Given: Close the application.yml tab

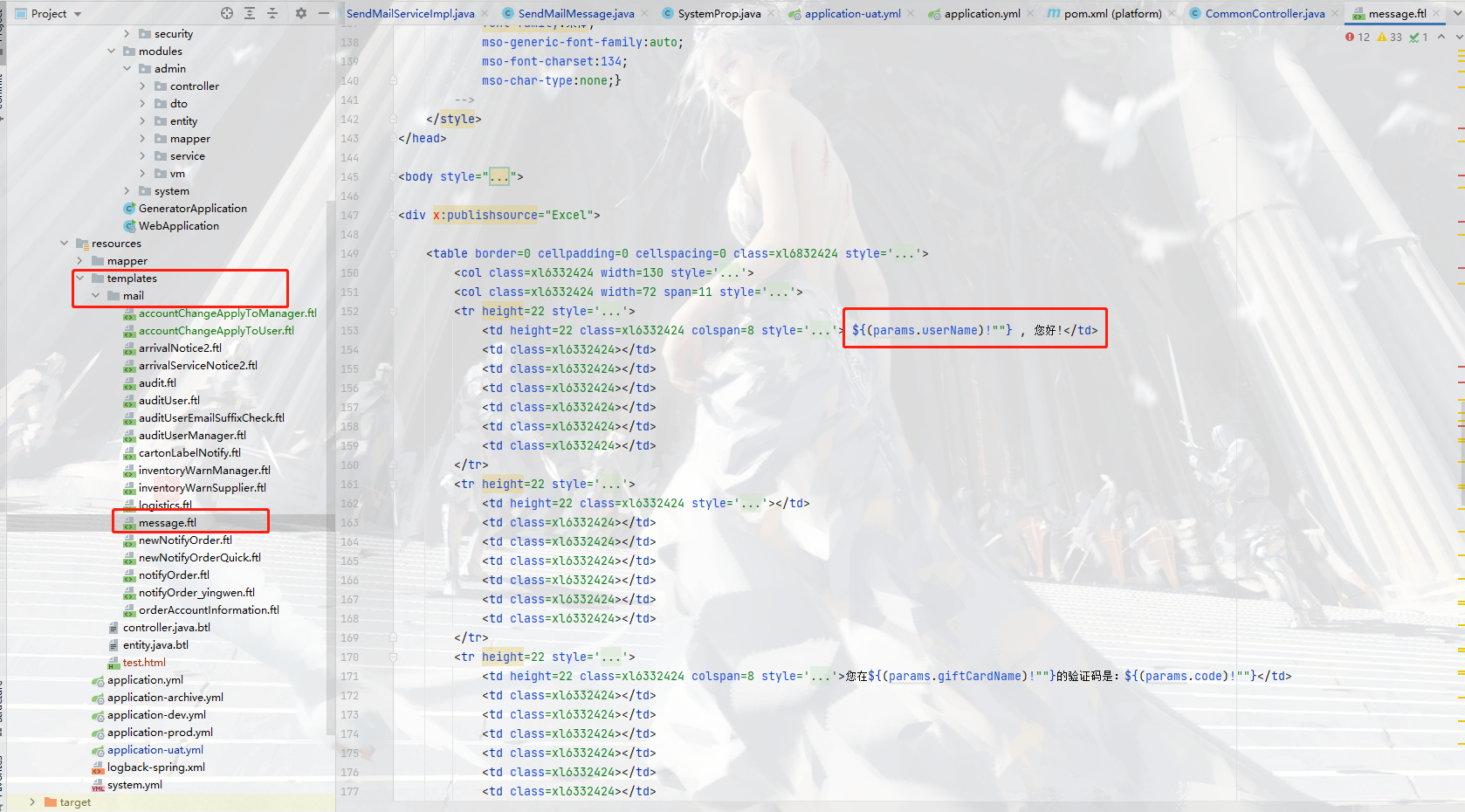Looking at the screenshot, I should [1028, 12].
